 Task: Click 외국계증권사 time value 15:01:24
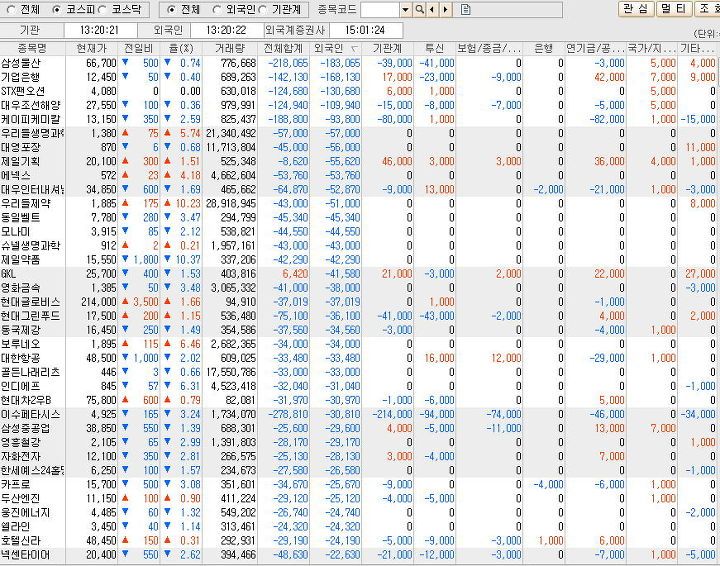tap(365, 30)
